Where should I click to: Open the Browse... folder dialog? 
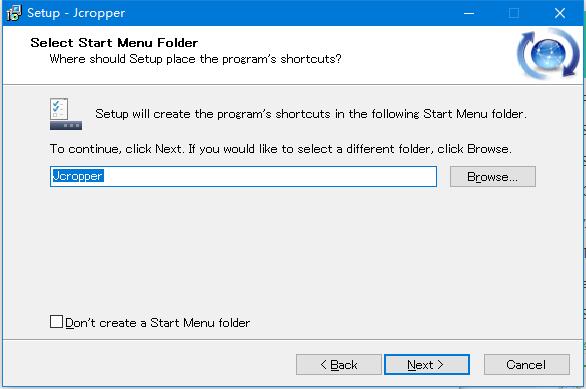click(493, 176)
